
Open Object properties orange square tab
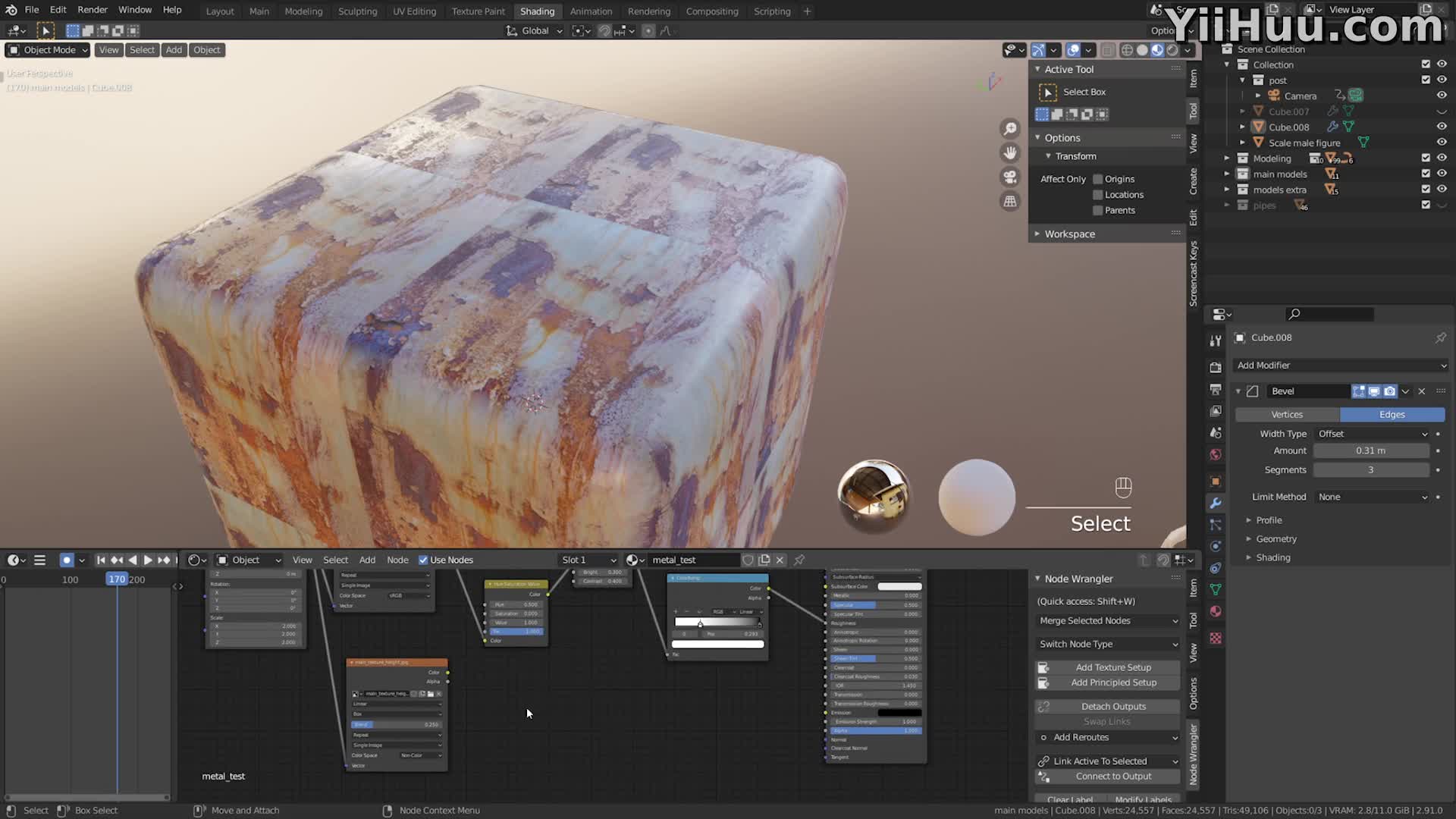click(1216, 482)
